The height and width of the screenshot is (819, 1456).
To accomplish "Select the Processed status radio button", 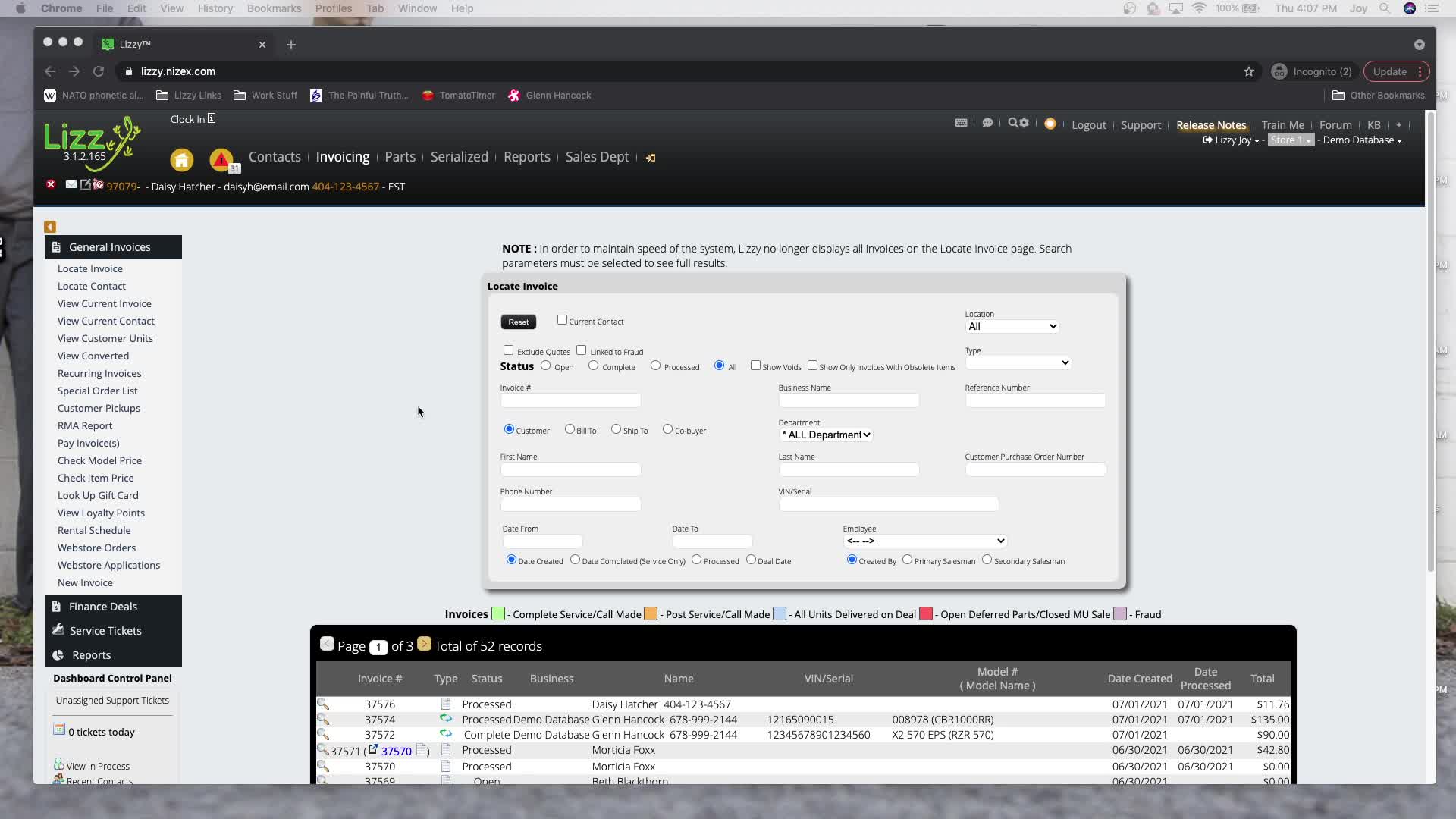I will pyautogui.click(x=654, y=366).
